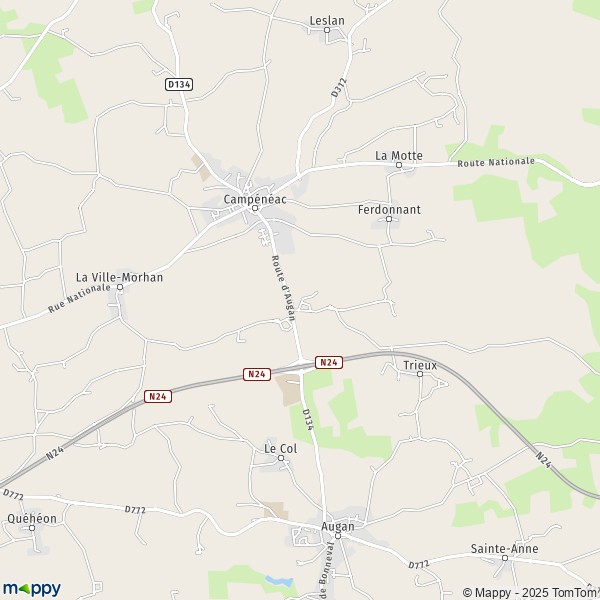Click the N24 shield near Trieux
Viewport: 600px width, 600px height.
tap(329, 362)
